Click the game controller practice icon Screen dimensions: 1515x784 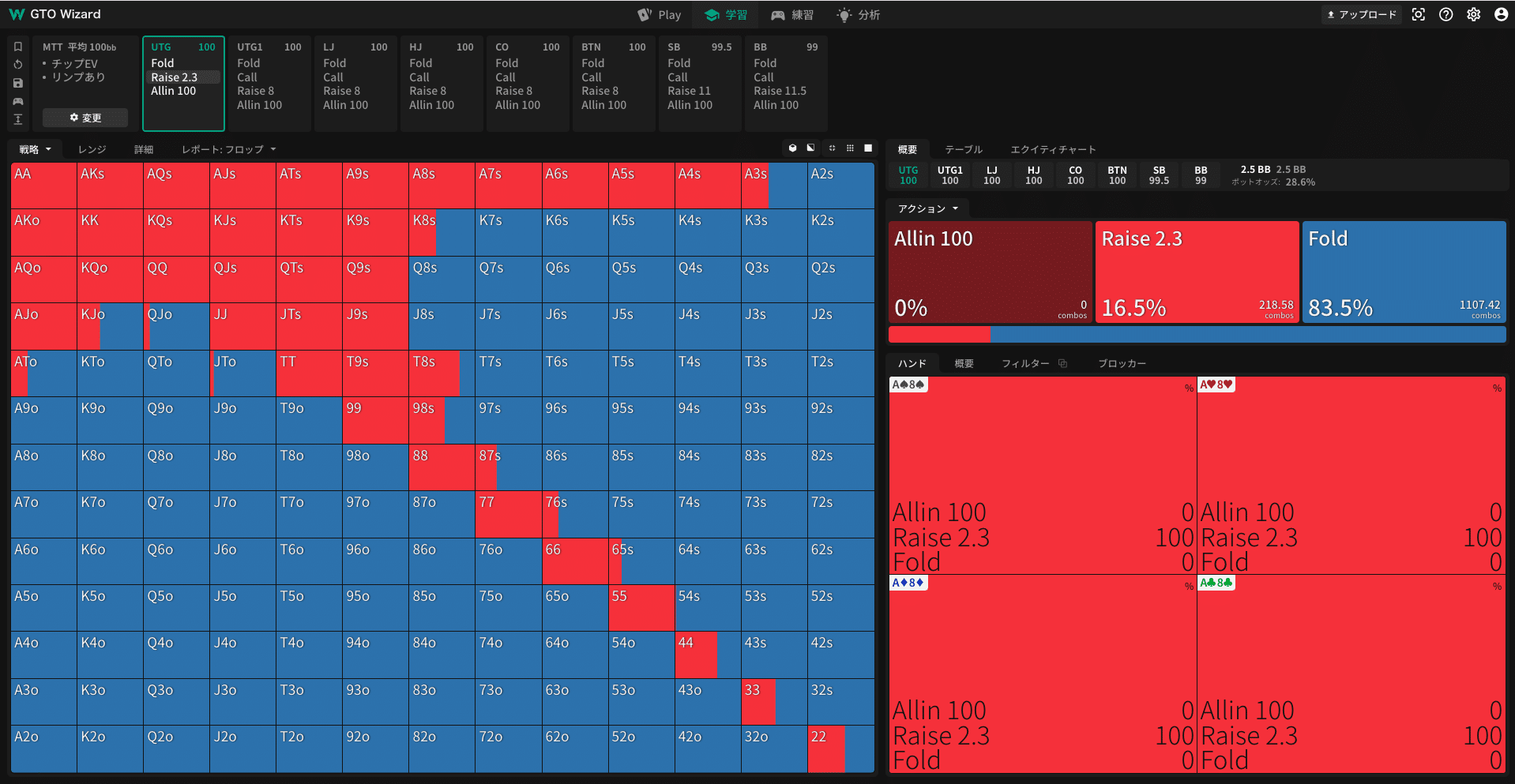click(x=18, y=101)
